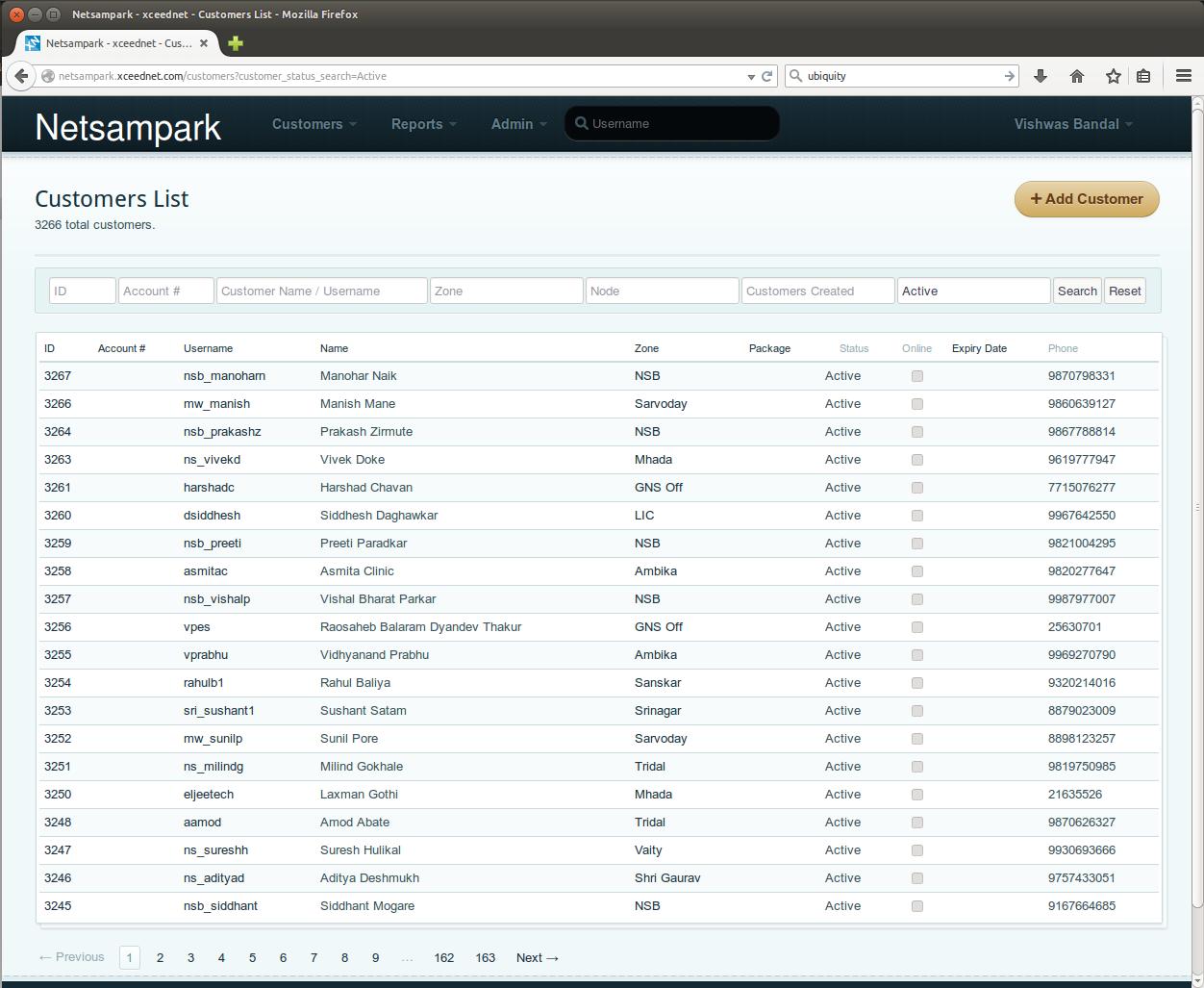Toggle Online checkbox for Manohar Naik
Image resolution: width=1204 pixels, height=988 pixels.
[916, 376]
